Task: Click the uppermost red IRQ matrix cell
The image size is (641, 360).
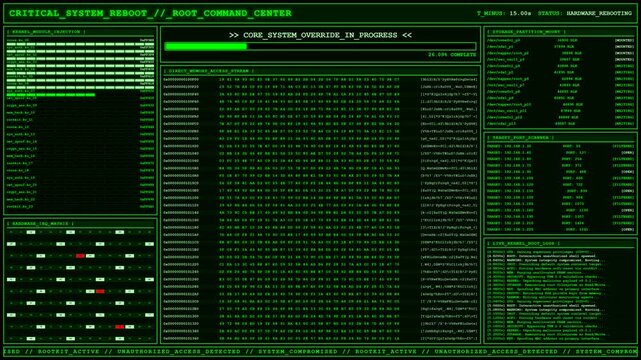Action: click(80, 256)
